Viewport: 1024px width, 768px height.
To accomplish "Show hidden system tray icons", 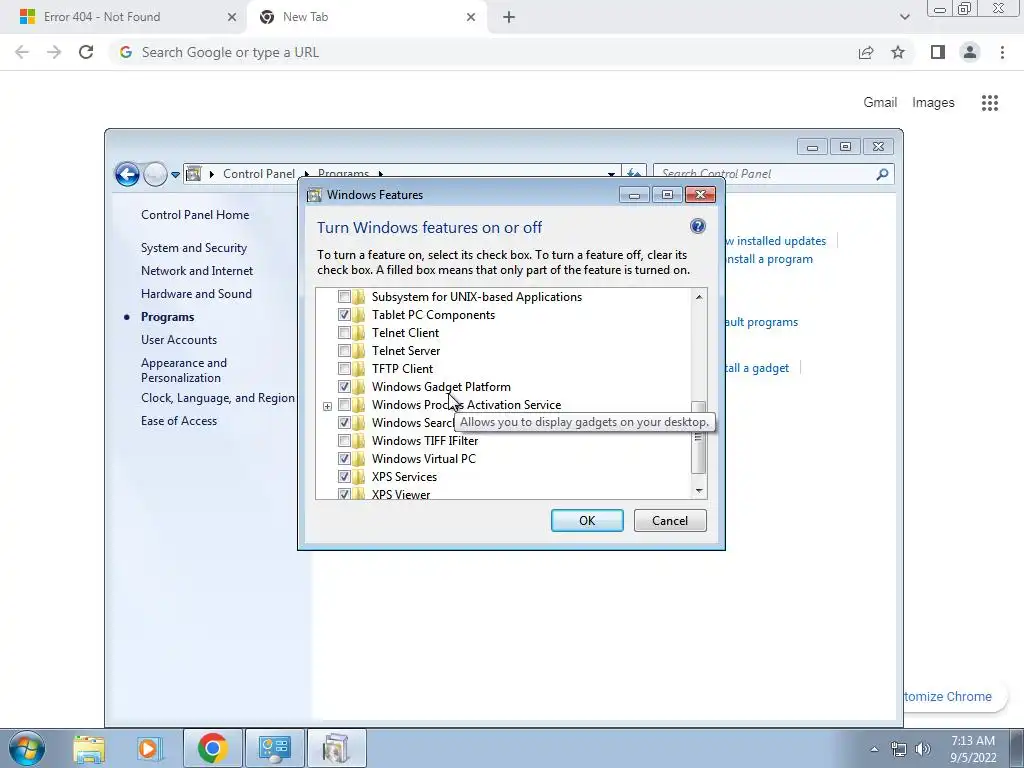I will coord(874,749).
